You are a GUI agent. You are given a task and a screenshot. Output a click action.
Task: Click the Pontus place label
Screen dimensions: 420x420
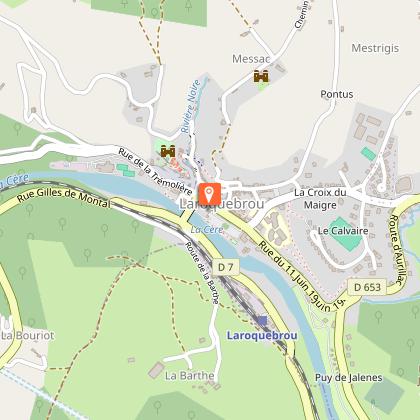[x=337, y=94]
